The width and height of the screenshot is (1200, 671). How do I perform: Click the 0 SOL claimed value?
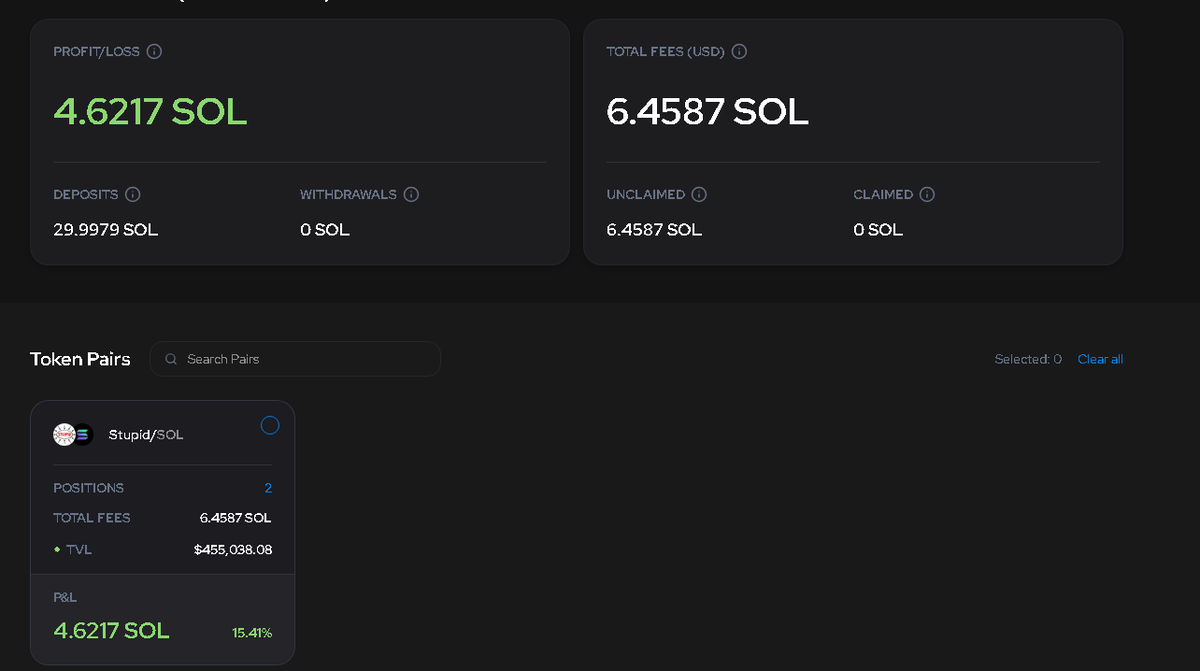click(x=878, y=230)
